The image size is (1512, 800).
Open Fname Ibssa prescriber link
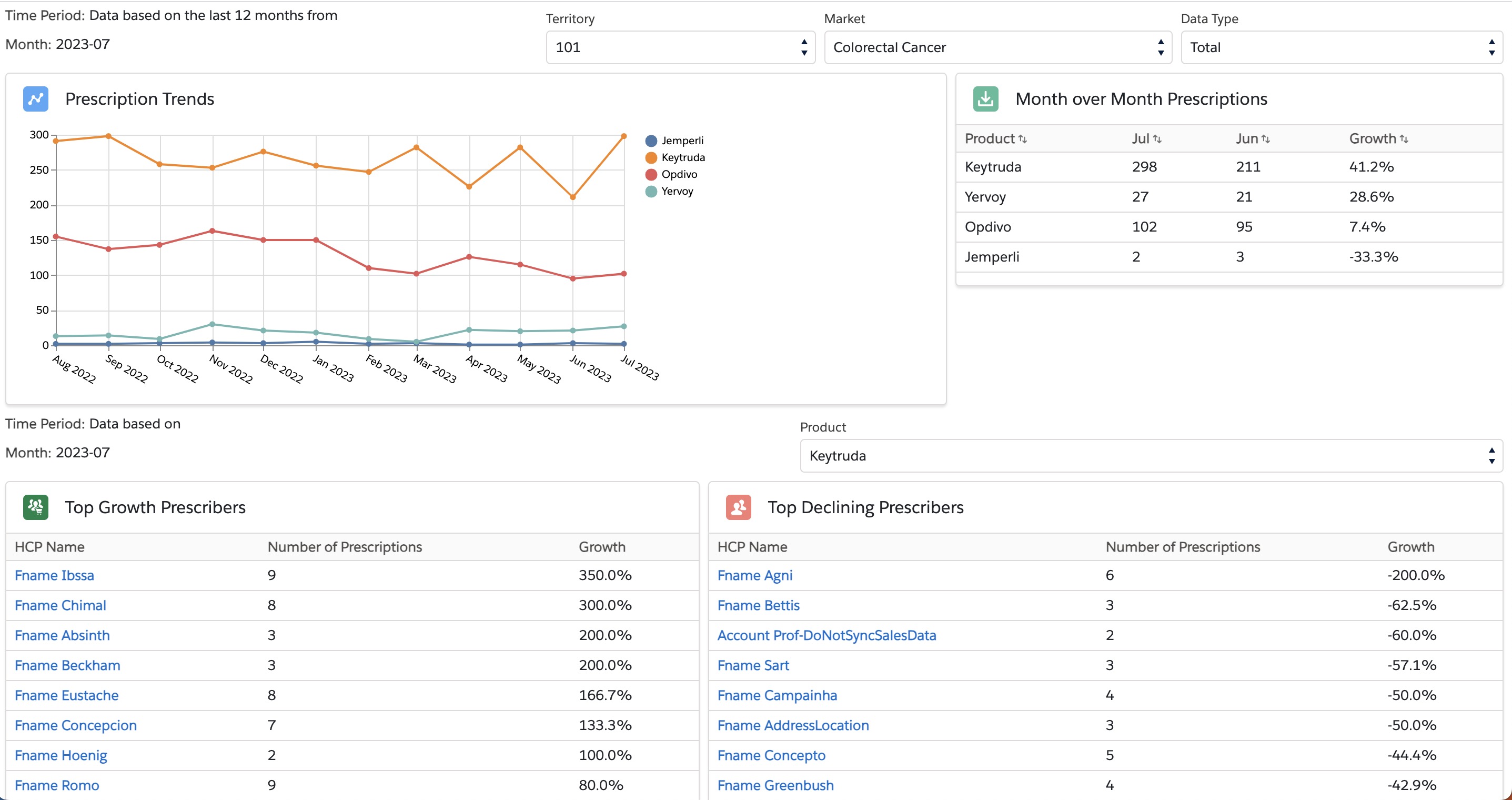pyautogui.click(x=54, y=575)
